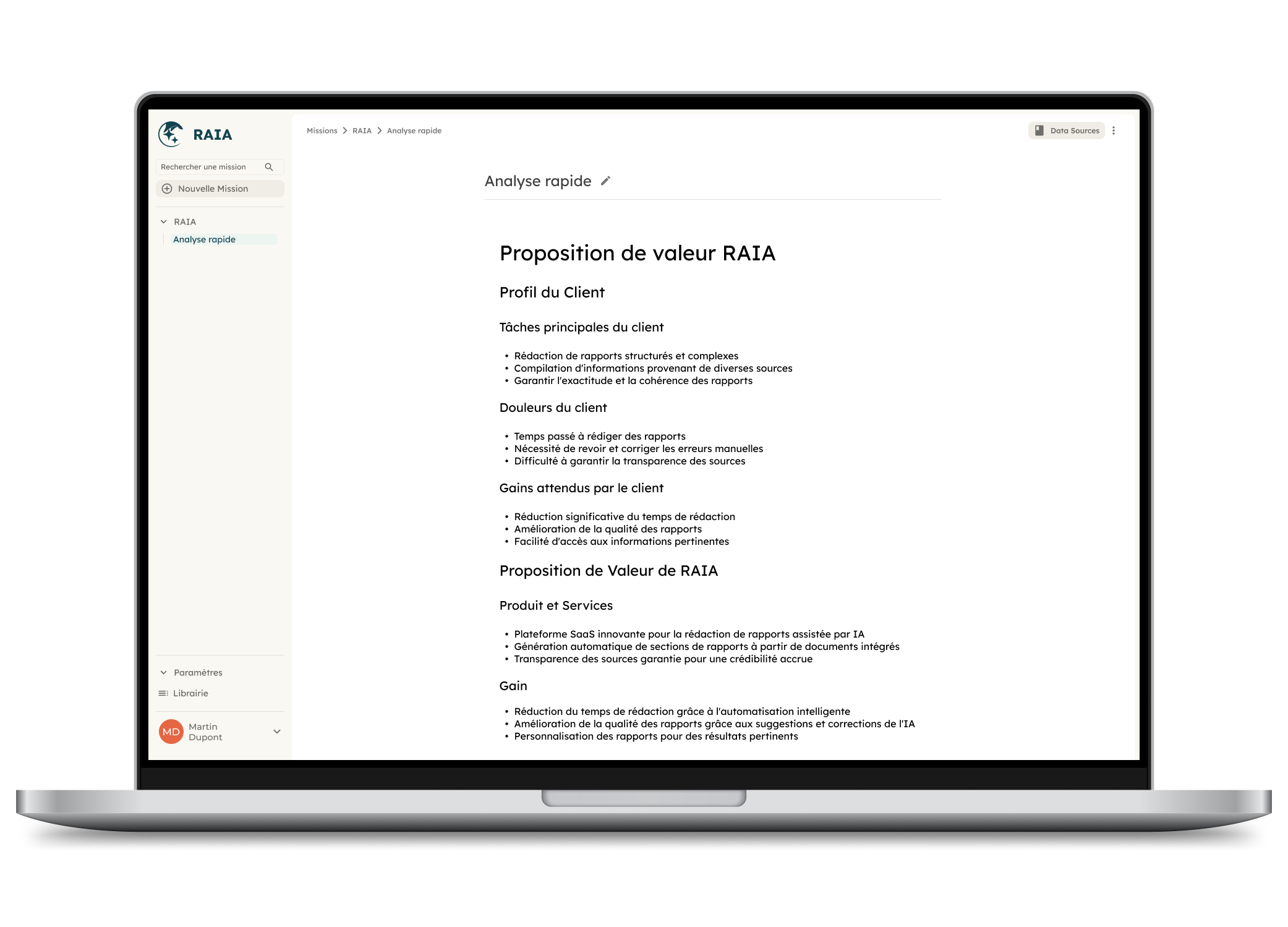Click the book icon in Data Sources

point(1039,130)
